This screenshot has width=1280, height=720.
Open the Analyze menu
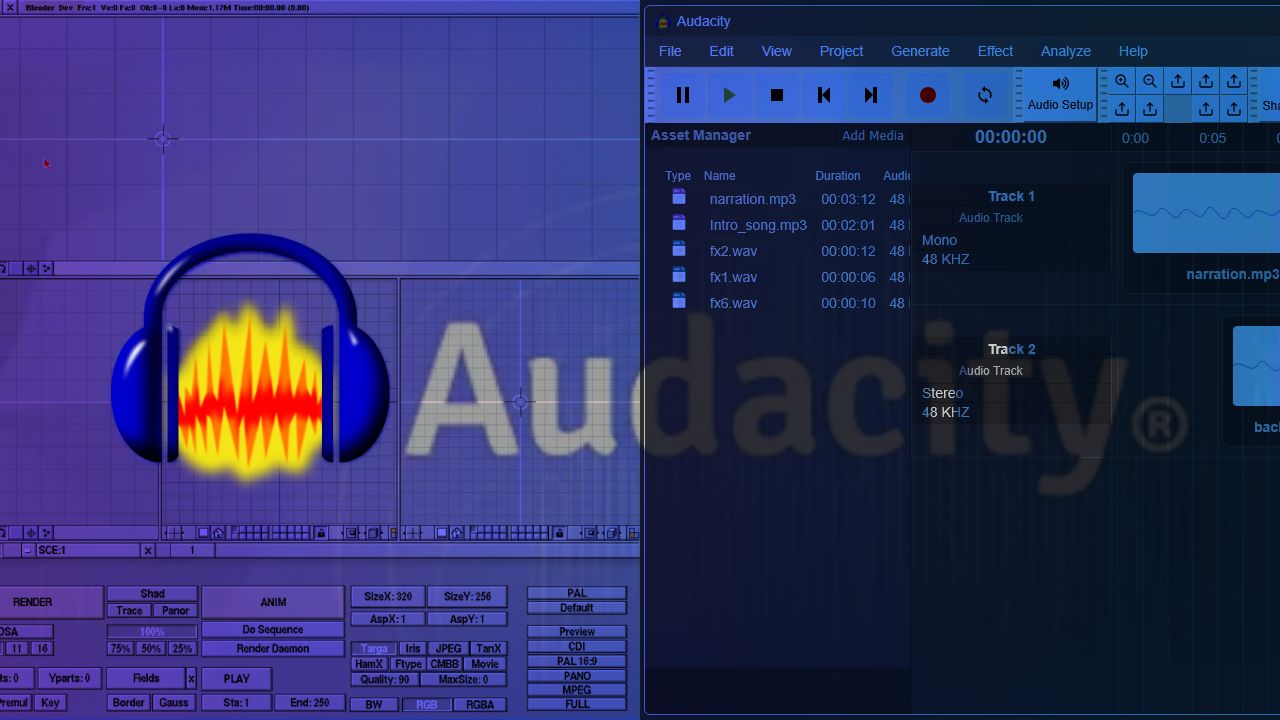1066,51
